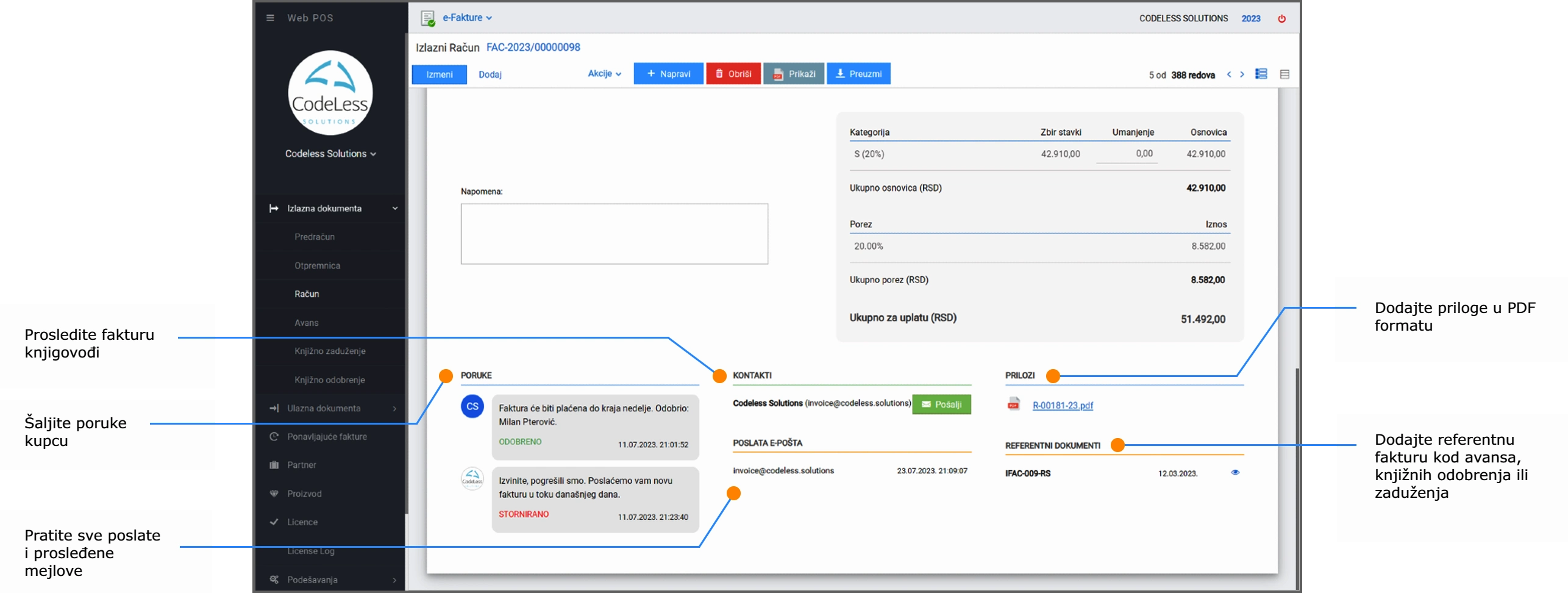Switch to detailed list view icon

(x=1261, y=74)
